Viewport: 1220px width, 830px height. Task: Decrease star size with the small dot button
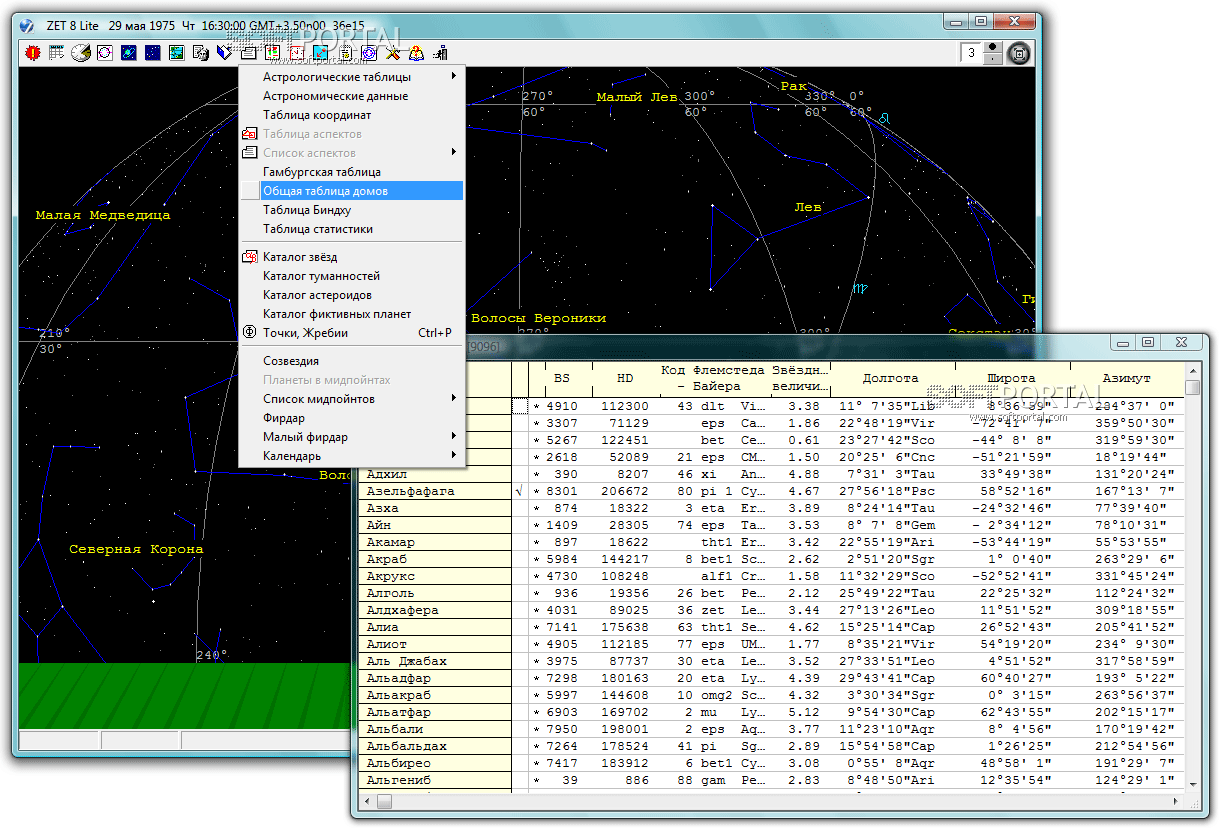[992, 59]
